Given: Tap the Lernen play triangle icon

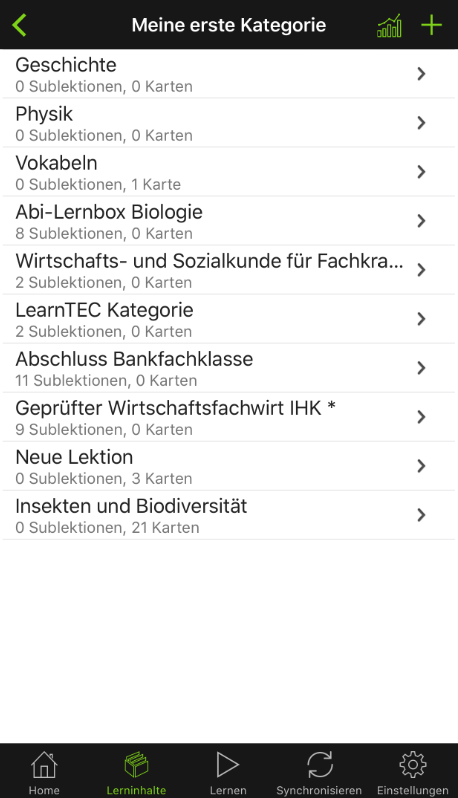Looking at the screenshot, I should [x=227, y=764].
